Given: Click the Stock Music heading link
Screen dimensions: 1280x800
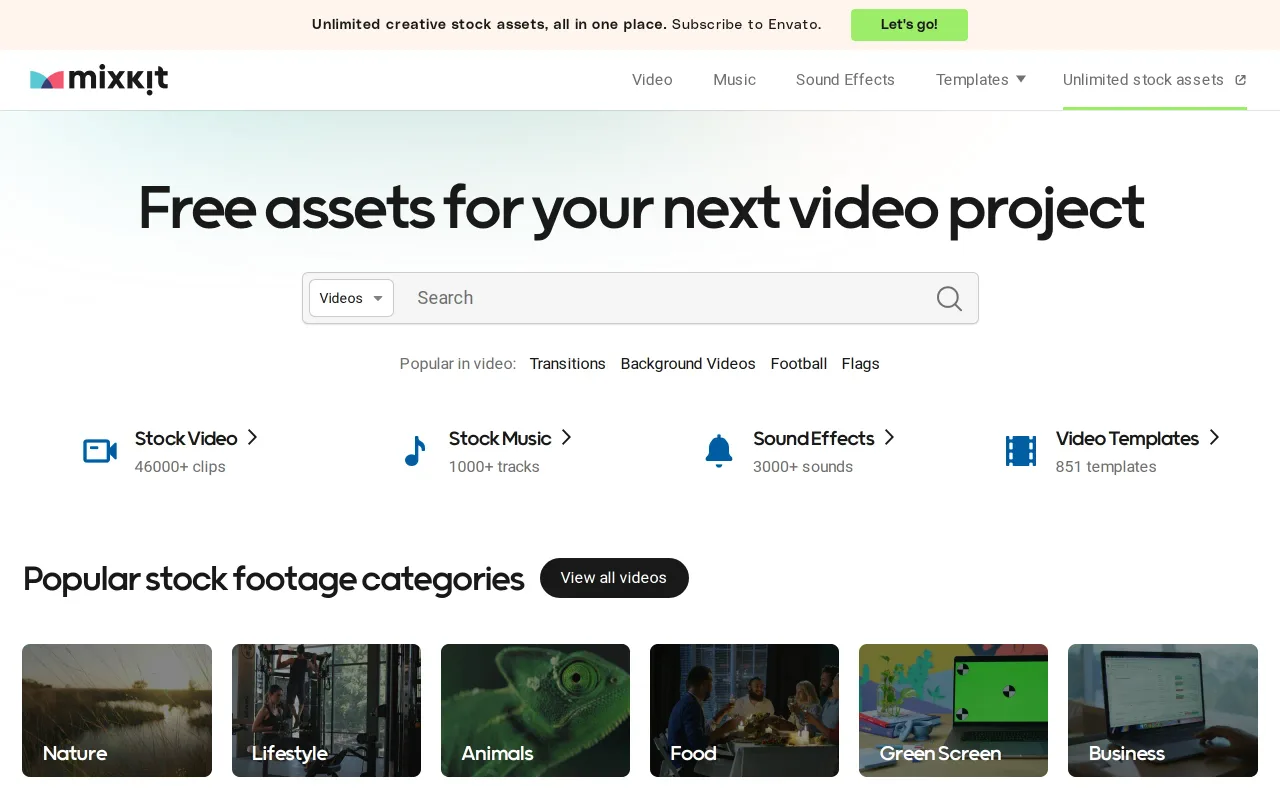Looking at the screenshot, I should [x=500, y=438].
